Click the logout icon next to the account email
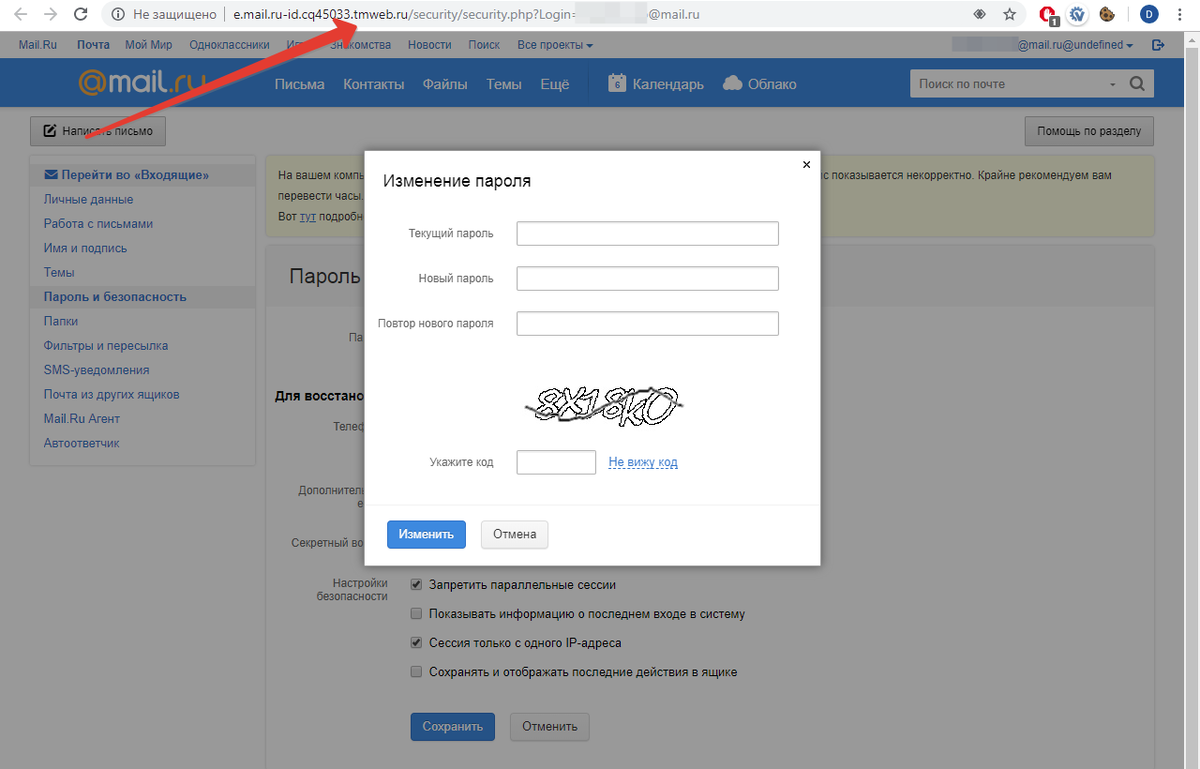 tap(1158, 45)
